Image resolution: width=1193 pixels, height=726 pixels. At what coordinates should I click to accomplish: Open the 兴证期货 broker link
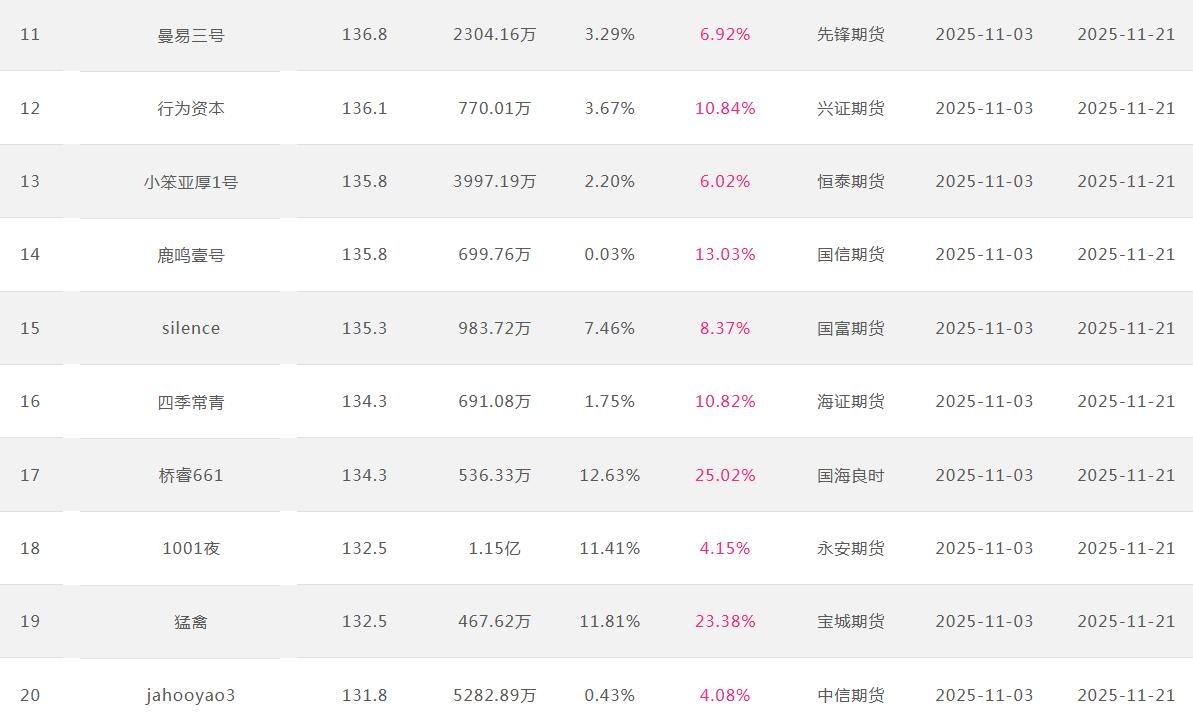tap(850, 108)
